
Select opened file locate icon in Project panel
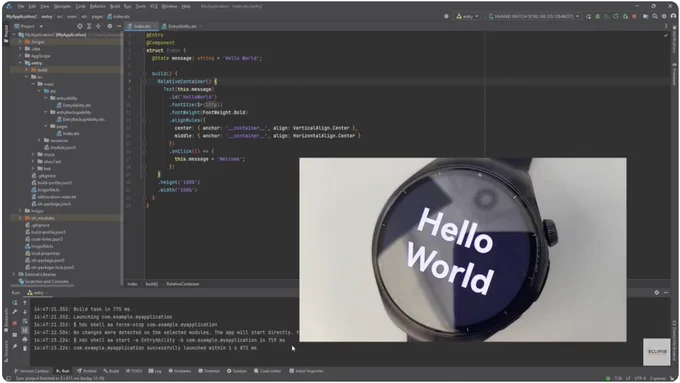[x=80, y=26]
